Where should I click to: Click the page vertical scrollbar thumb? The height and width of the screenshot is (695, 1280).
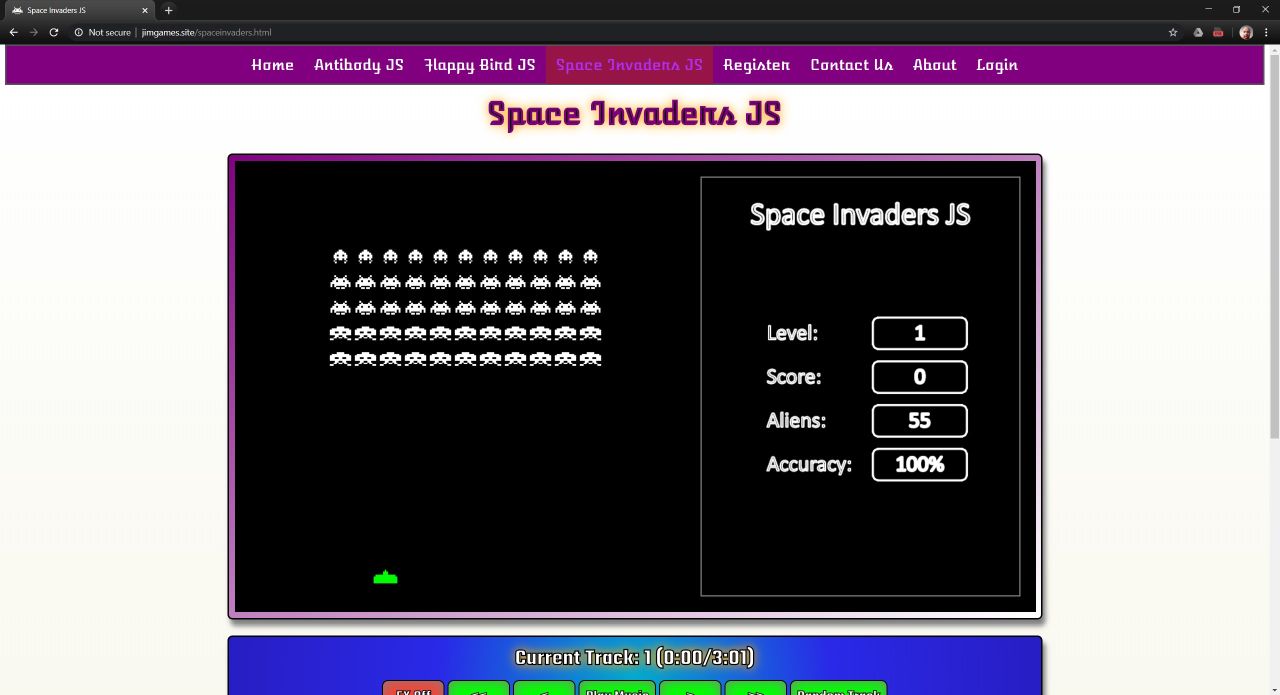[1273, 245]
